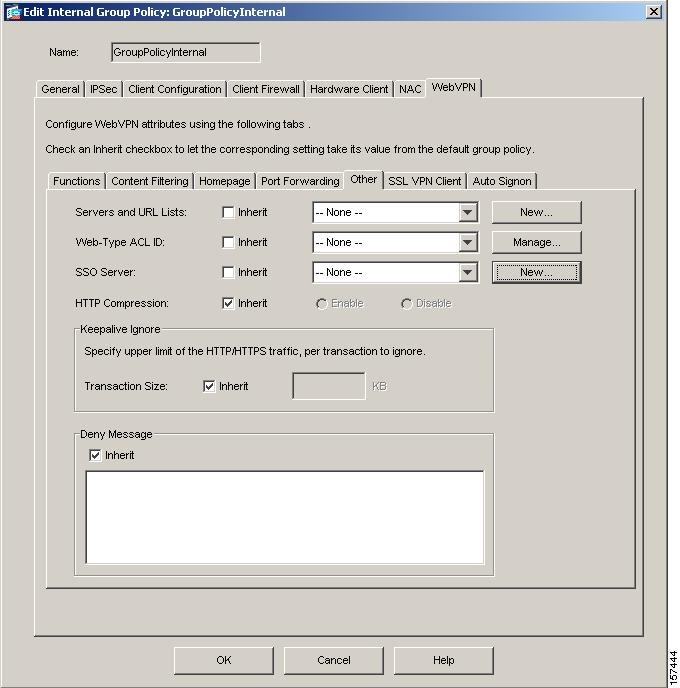Viewport: 680px width, 688px height.
Task: Open the Client Configuration tab
Action: coord(175,89)
